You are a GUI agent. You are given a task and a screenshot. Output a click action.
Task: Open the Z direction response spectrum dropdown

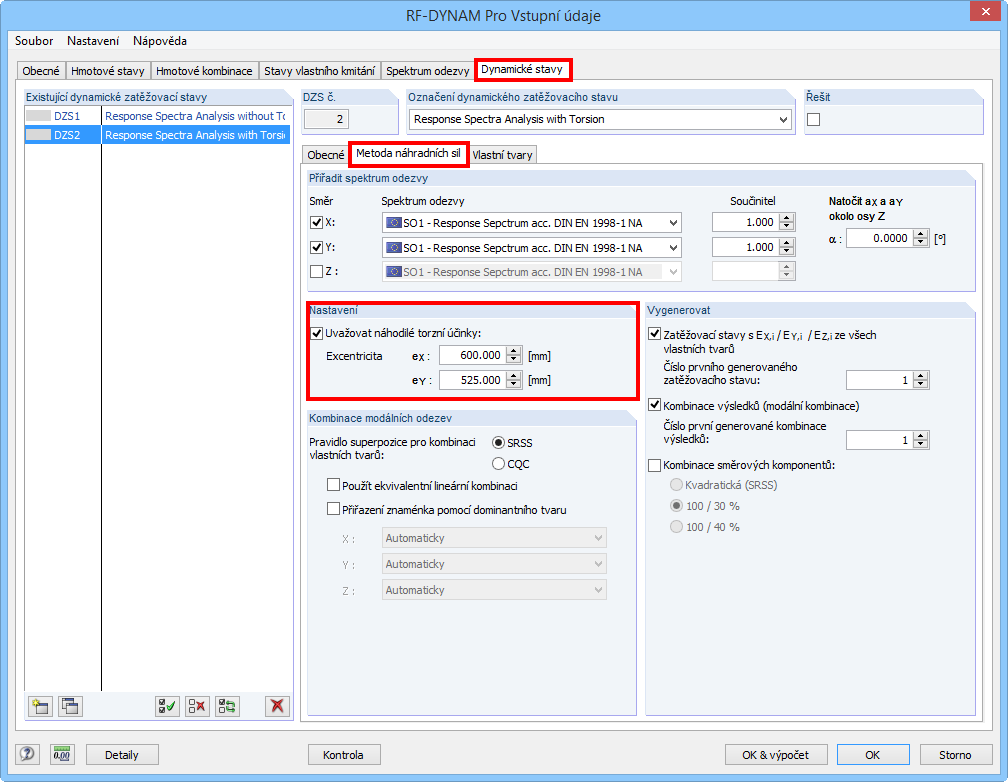(673, 272)
